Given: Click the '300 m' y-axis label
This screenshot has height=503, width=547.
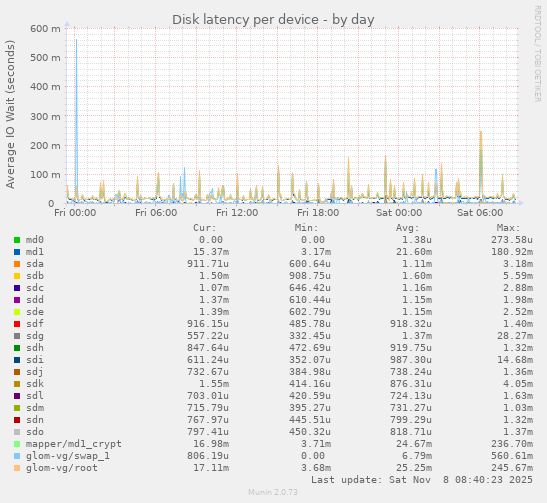Looking at the screenshot, I should pyautogui.click(x=45, y=116).
